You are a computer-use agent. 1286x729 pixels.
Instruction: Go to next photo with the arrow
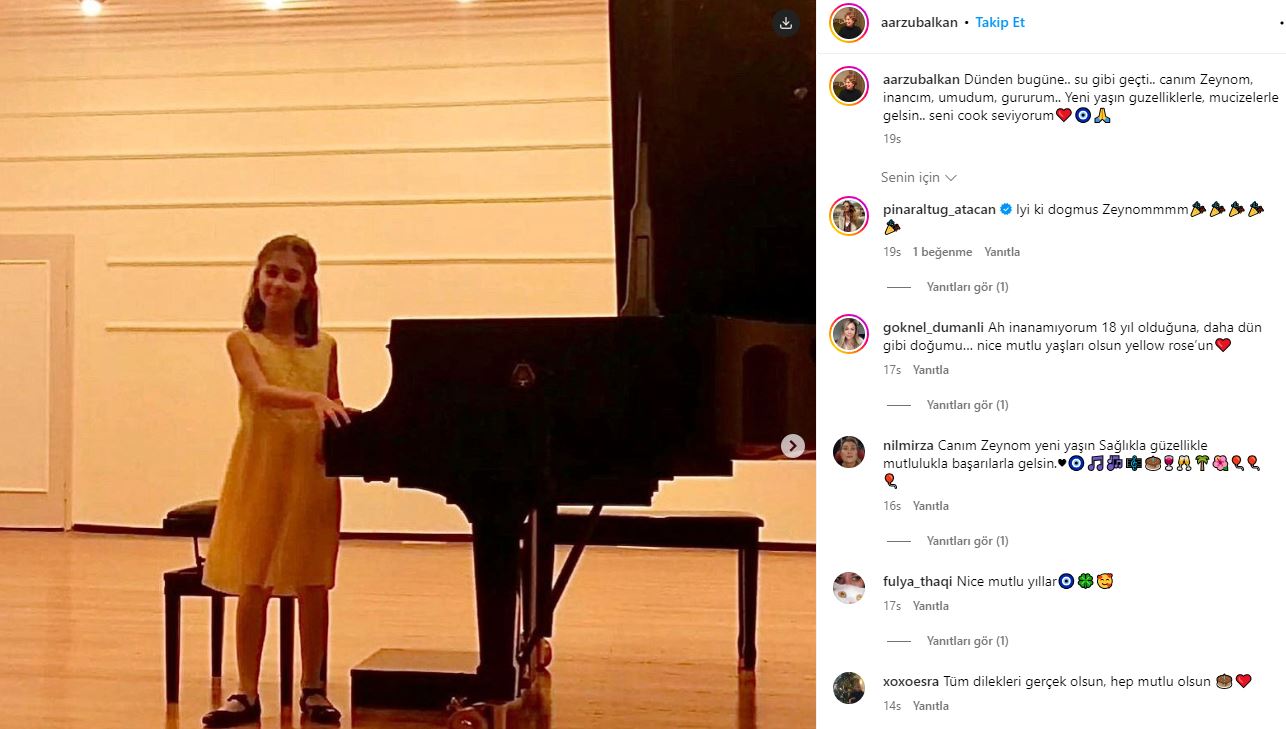[x=792, y=446]
